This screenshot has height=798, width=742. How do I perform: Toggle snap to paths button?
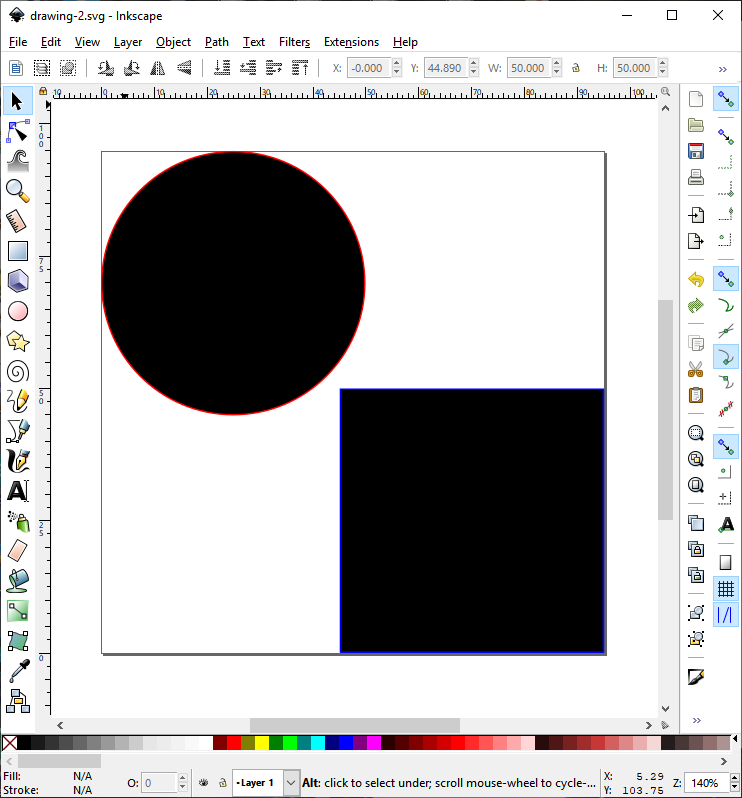(x=726, y=305)
